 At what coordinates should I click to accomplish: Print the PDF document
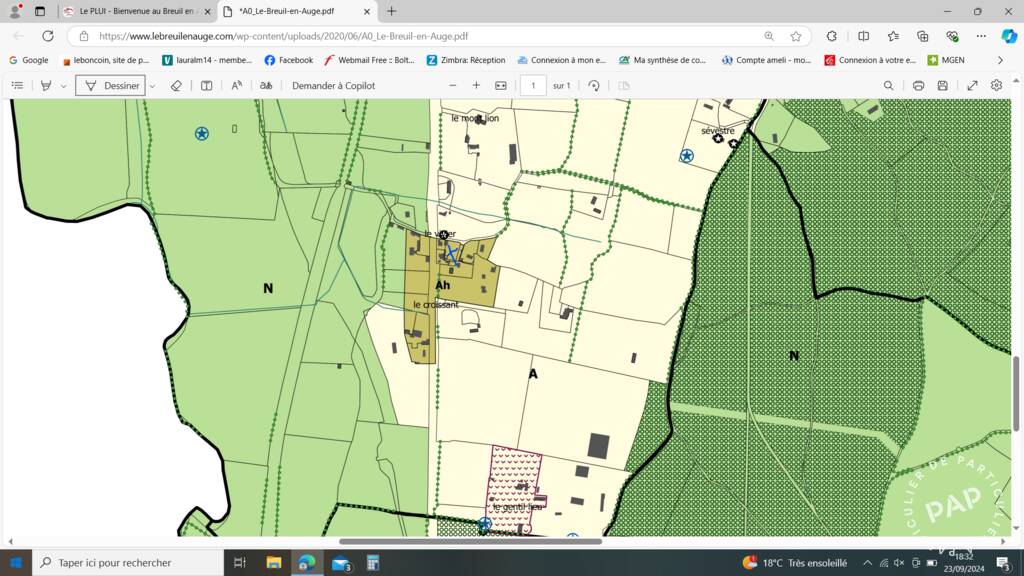[x=918, y=86]
